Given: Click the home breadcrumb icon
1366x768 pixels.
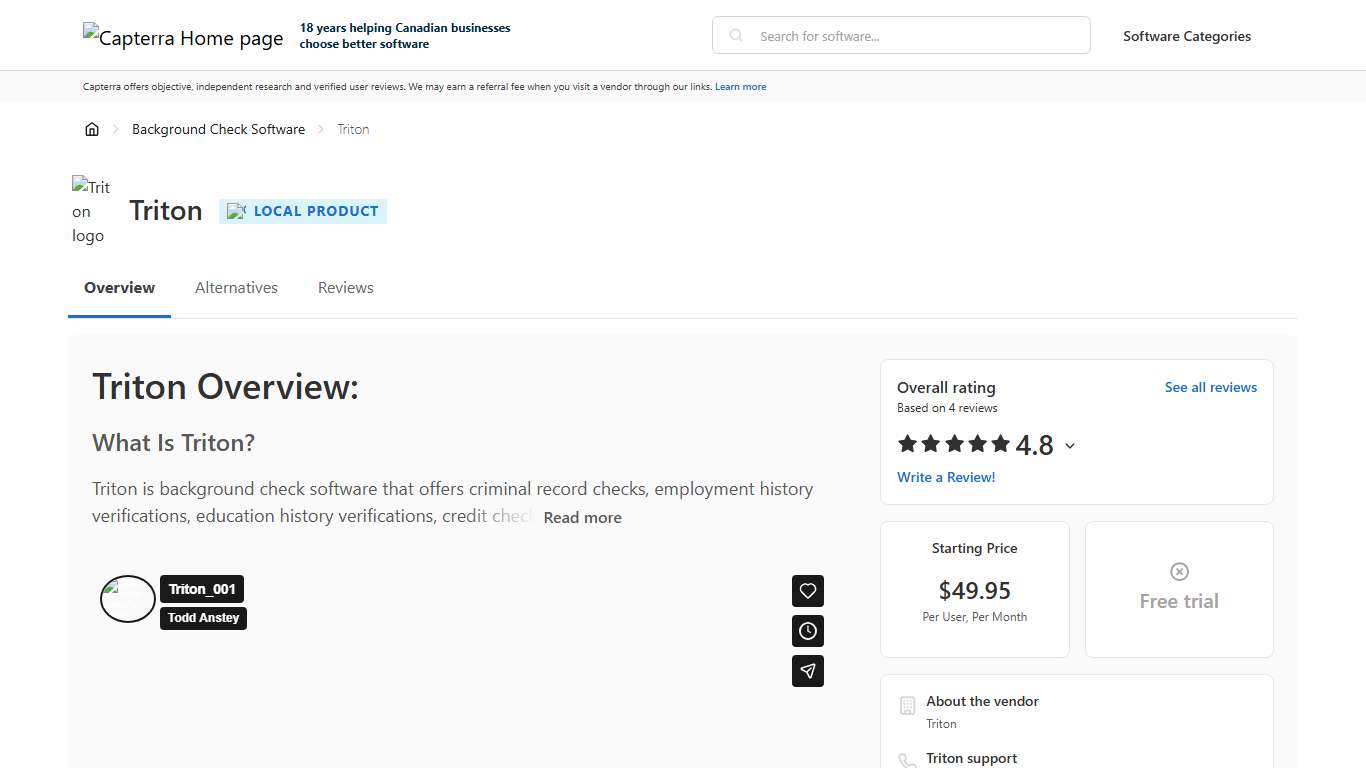Looking at the screenshot, I should click(x=92, y=128).
